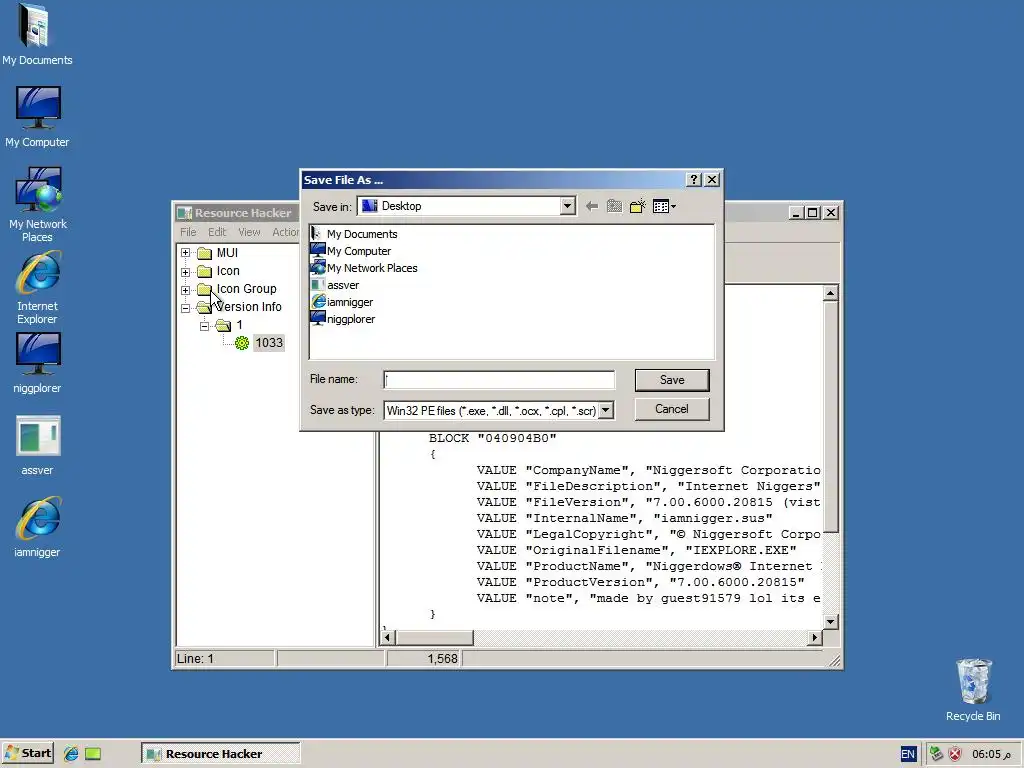The height and width of the screenshot is (768, 1024).
Task: Click the red shield security tray icon
Action: 955,754
